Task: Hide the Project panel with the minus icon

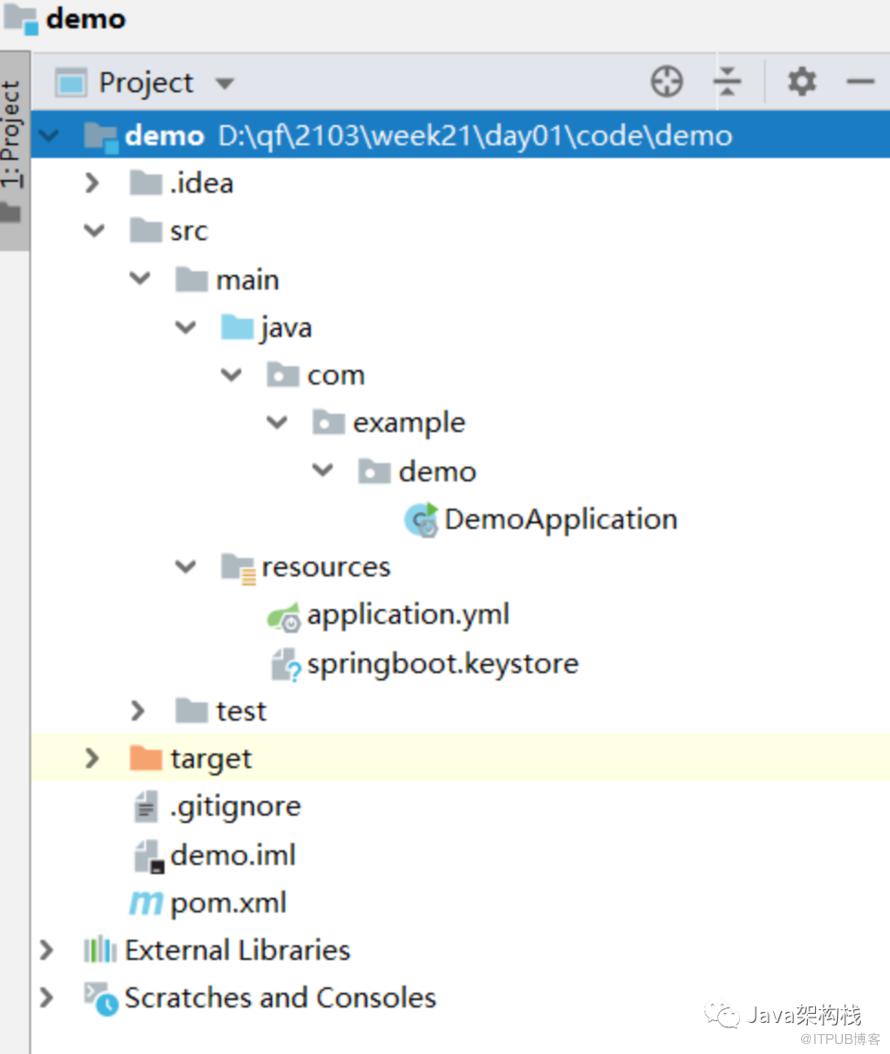Action: (860, 82)
